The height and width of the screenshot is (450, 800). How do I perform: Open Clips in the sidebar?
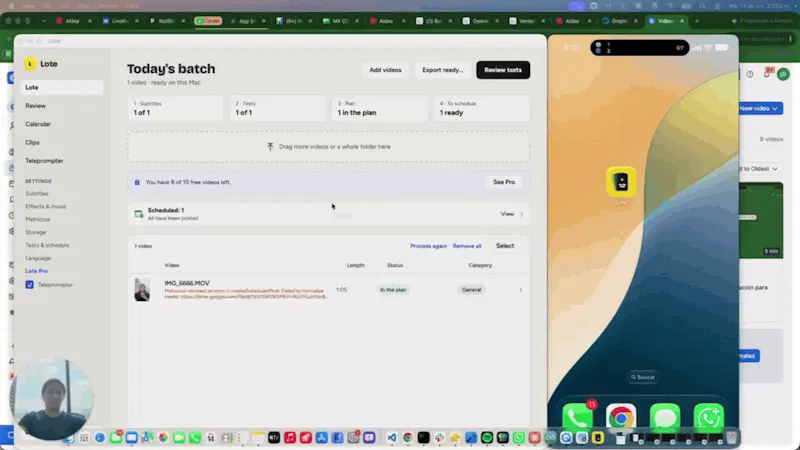click(32, 142)
